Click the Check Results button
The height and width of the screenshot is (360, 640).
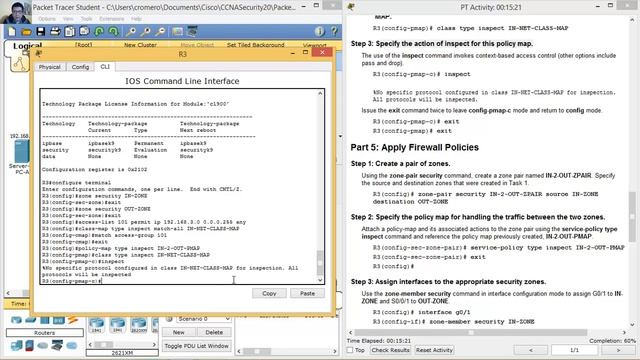(390, 350)
